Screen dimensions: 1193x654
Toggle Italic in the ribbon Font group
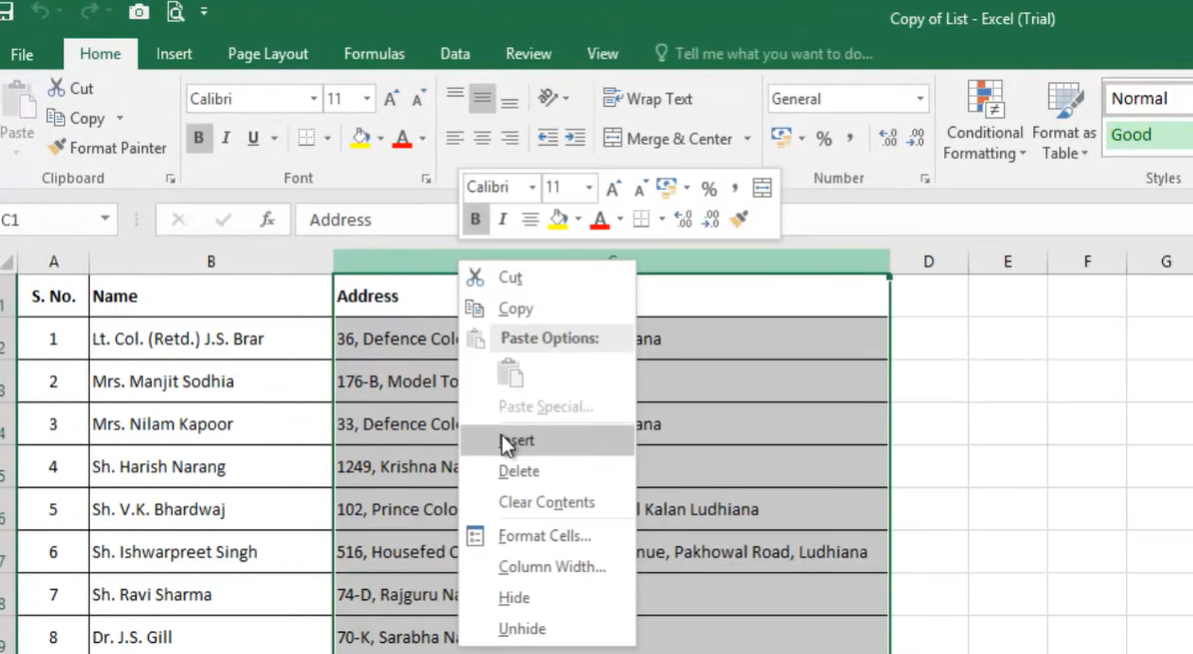[x=226, y=138]
